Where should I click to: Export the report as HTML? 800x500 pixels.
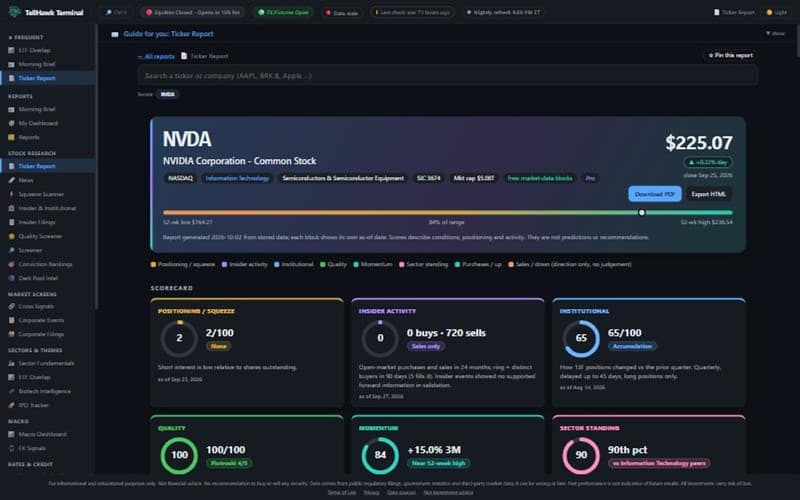click(x=708, y=194)
